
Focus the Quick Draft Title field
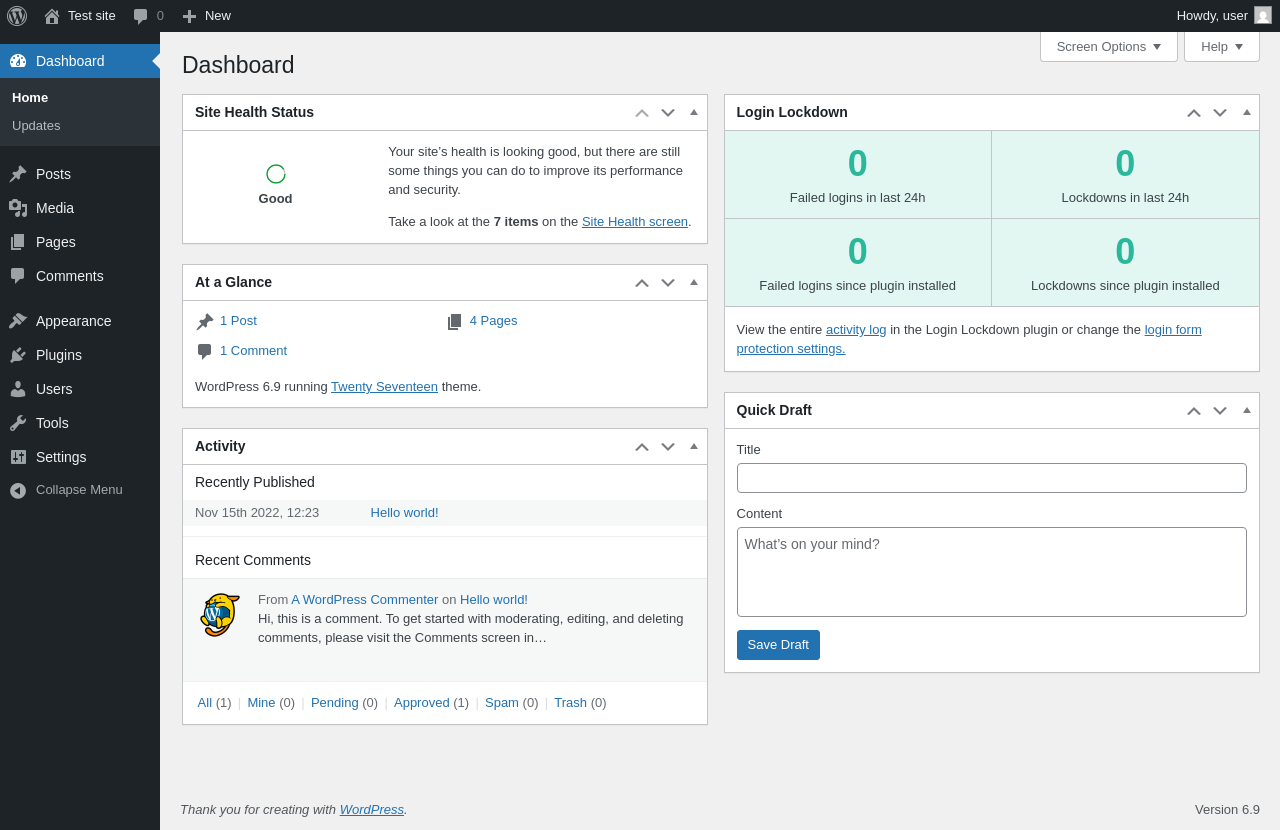(991, 478)
